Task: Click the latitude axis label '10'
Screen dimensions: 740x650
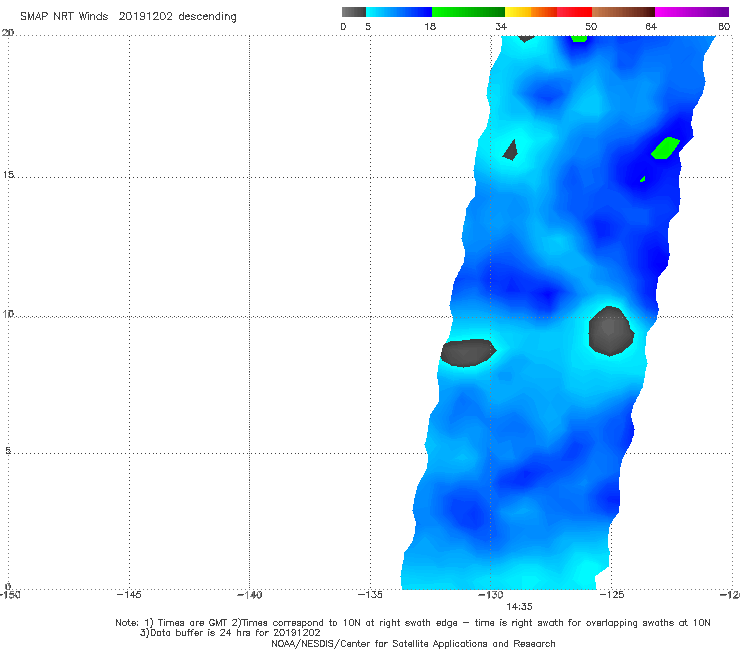Action: [8, 313]
